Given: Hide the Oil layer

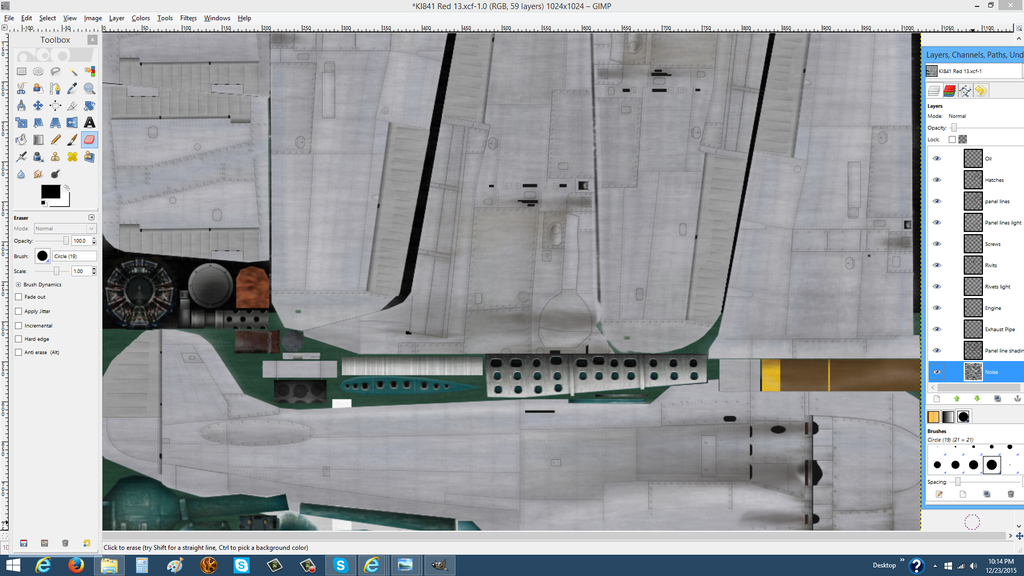Looking at the screenshot, I should point(936,159).
